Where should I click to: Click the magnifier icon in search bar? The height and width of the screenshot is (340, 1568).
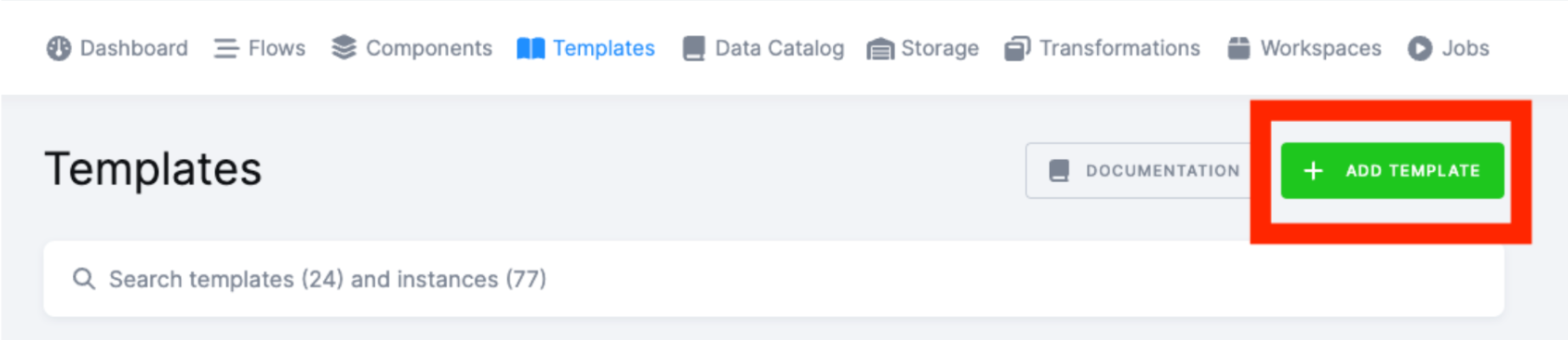click(x=84, y=279)
